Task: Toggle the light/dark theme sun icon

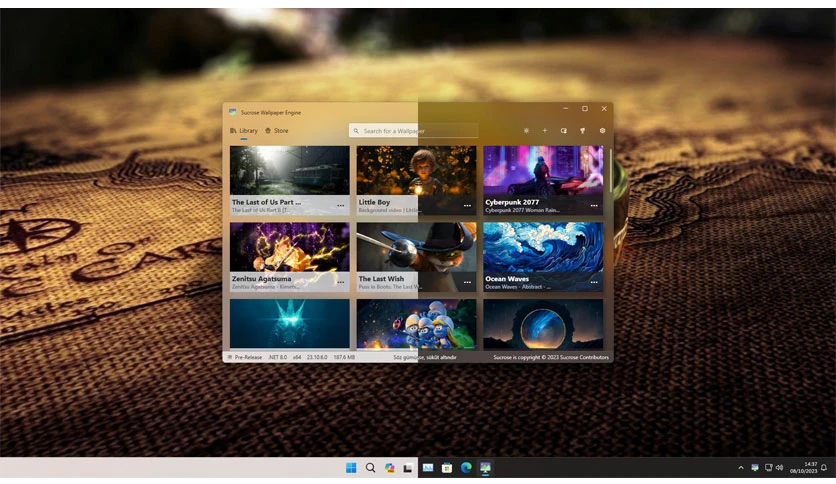Action: 526,131
